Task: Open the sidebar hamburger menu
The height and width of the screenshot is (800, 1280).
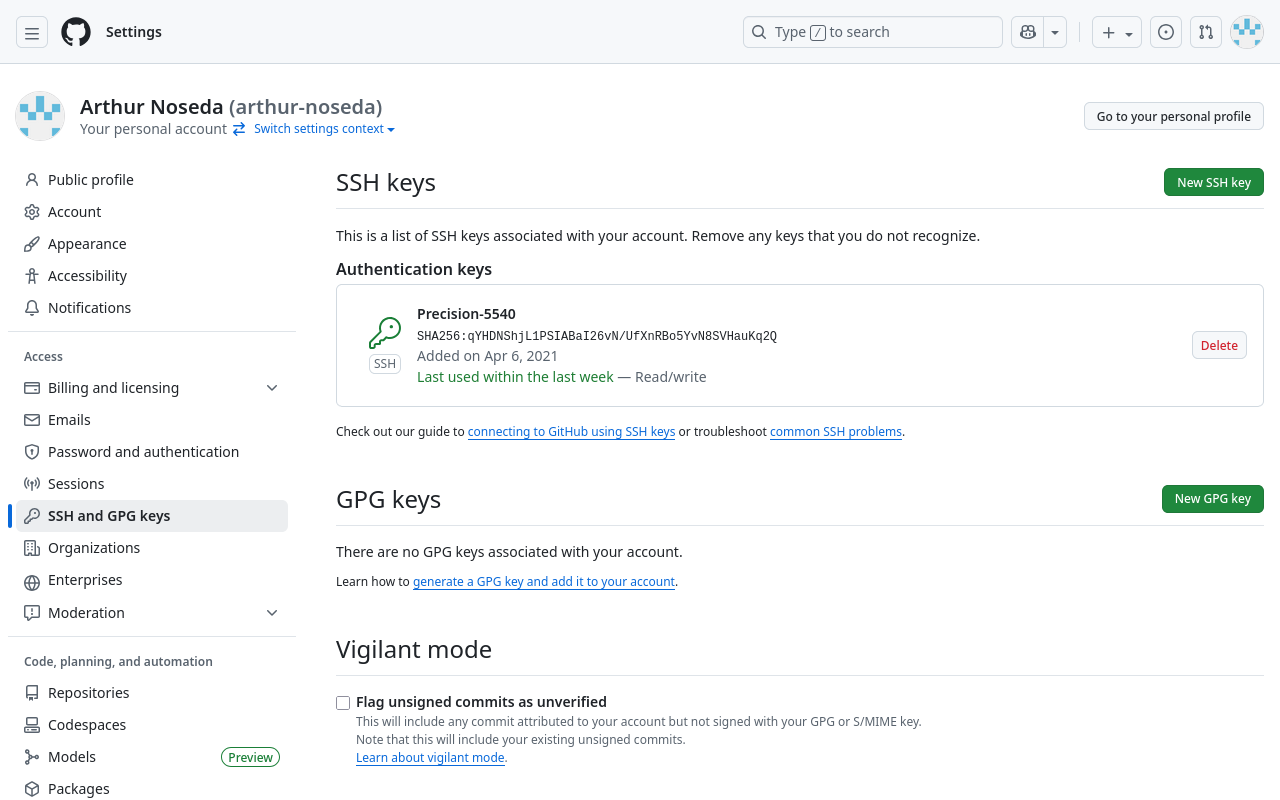Action: tap(31, 31)
